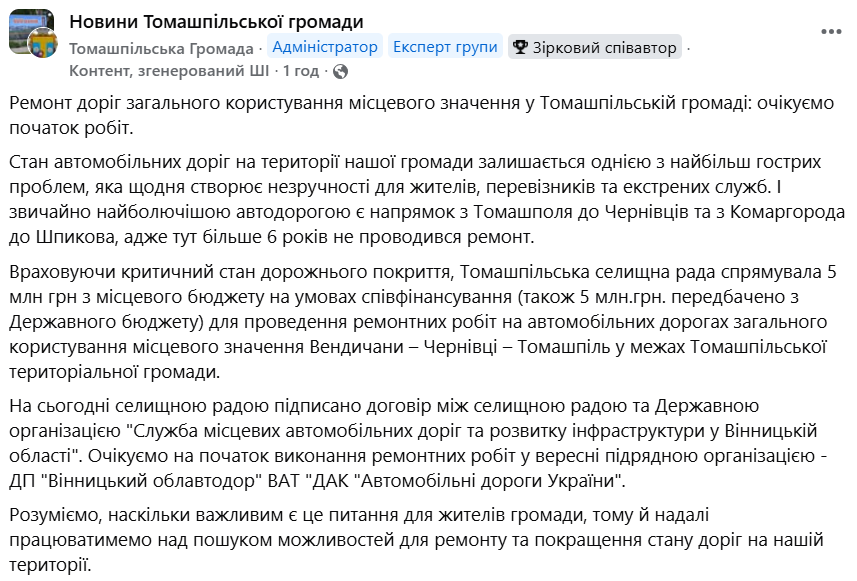The height and width of the screenshot is (581, 857).
Task: Click the paragraph starting На сьогодні селищною радою
Action: point(418,443)
